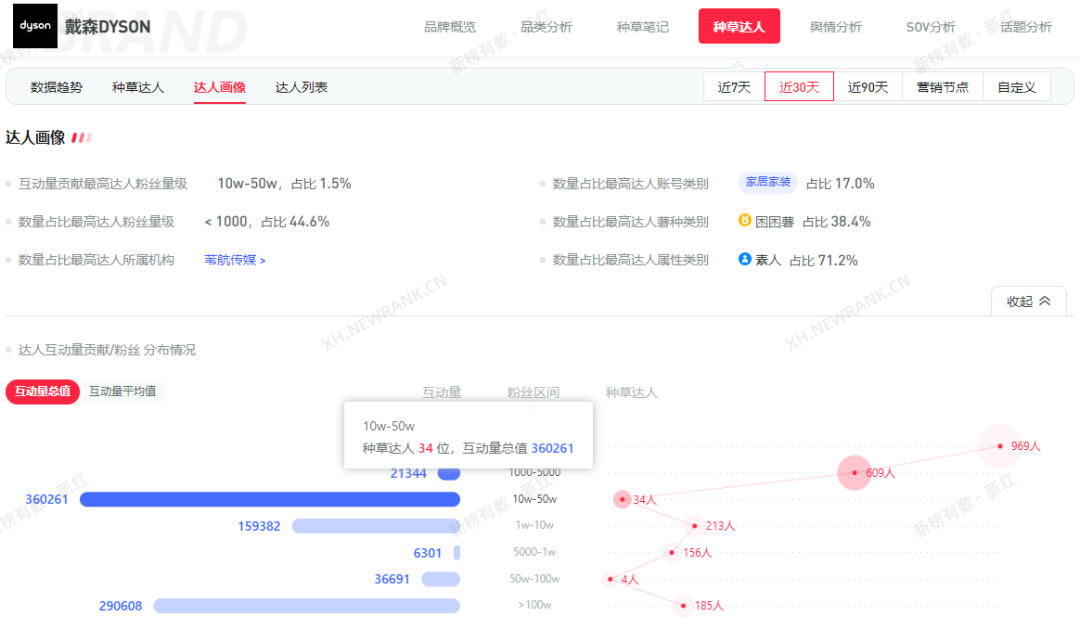The image size is (1080, 642).
Task: Click the 609人 bubble point
Action: [855, 473]
